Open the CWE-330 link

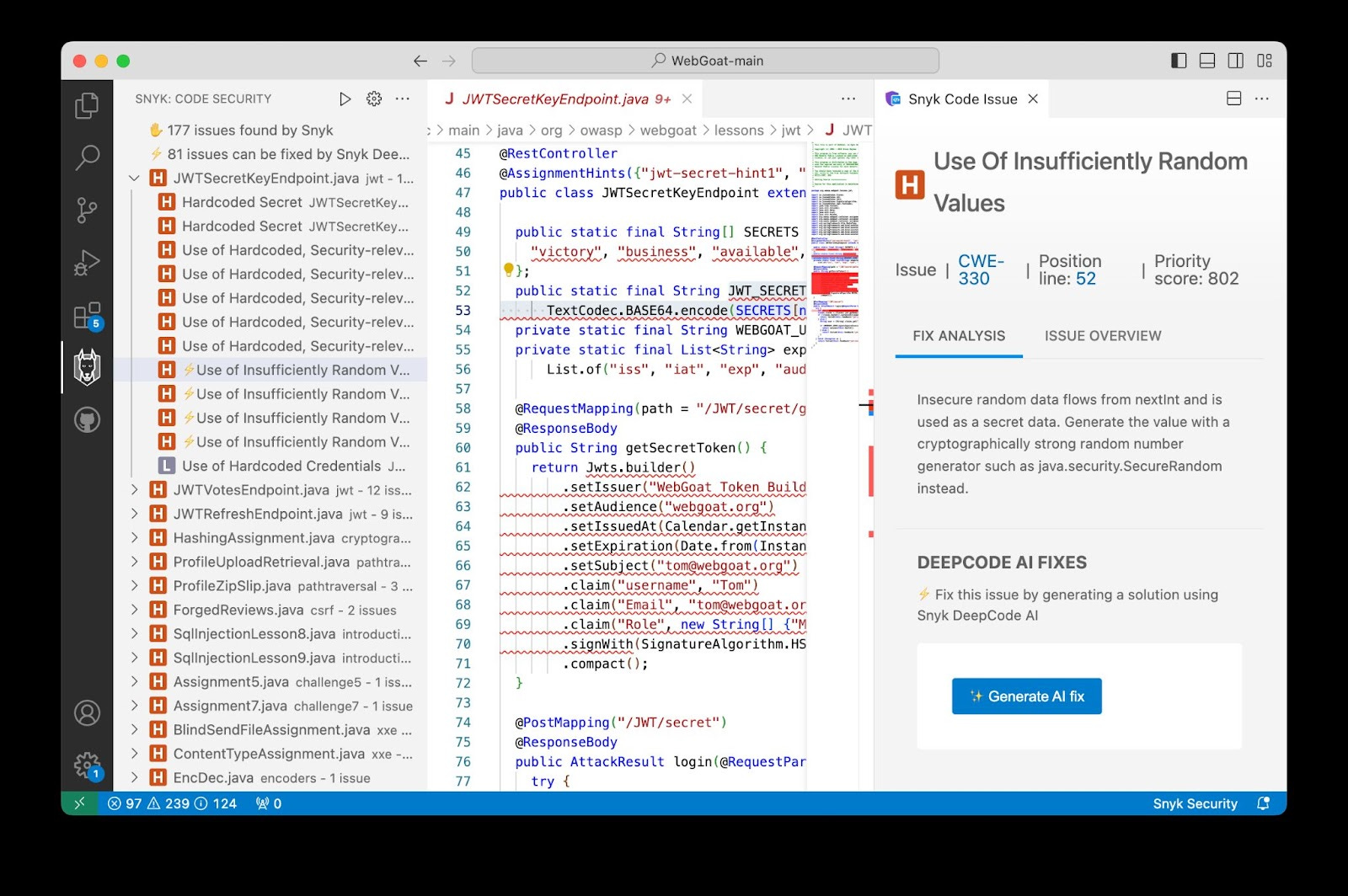(981, 269)
